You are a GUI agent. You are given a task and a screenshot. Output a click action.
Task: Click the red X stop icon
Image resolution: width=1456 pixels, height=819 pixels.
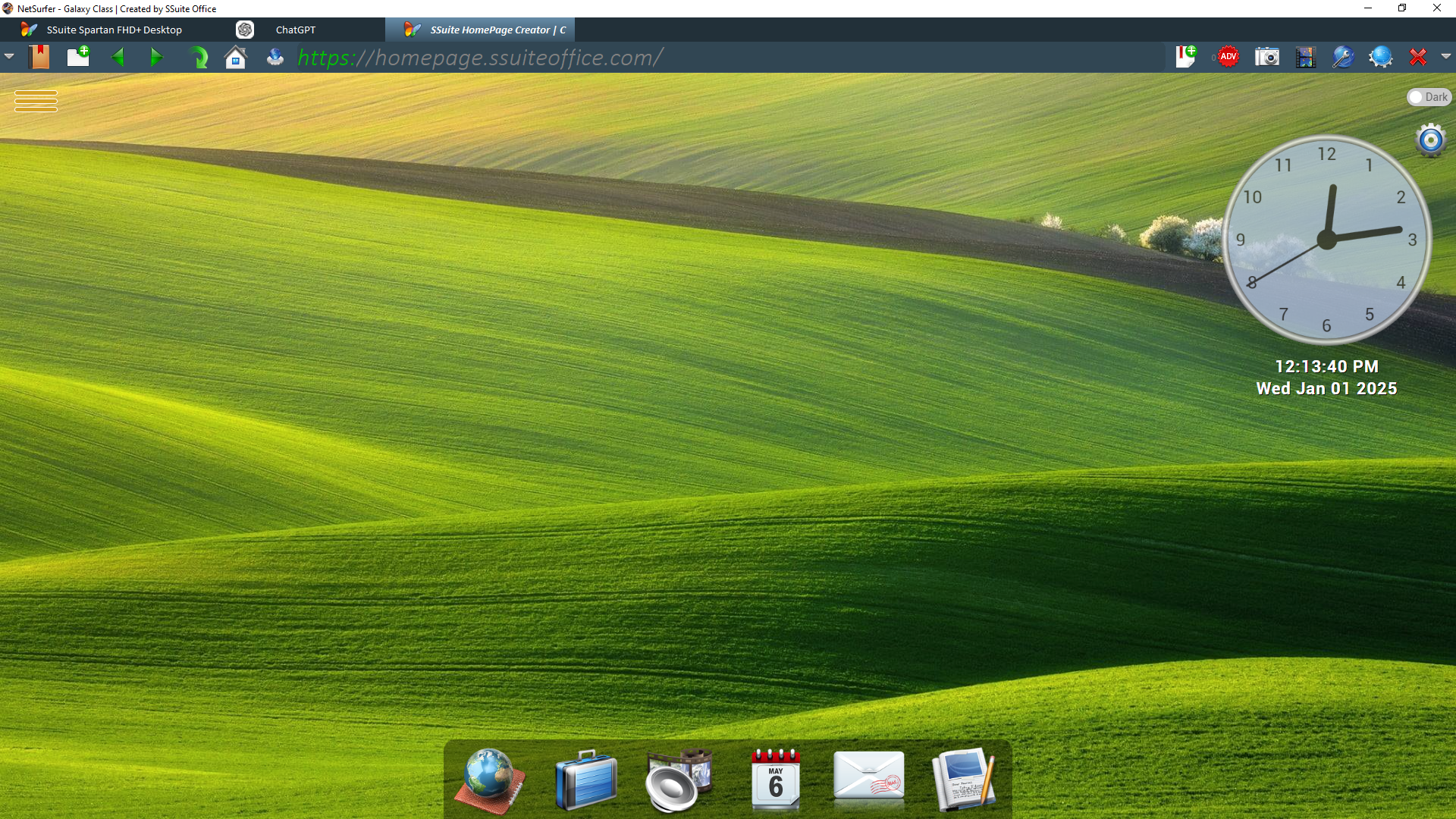coord(1418,57)
